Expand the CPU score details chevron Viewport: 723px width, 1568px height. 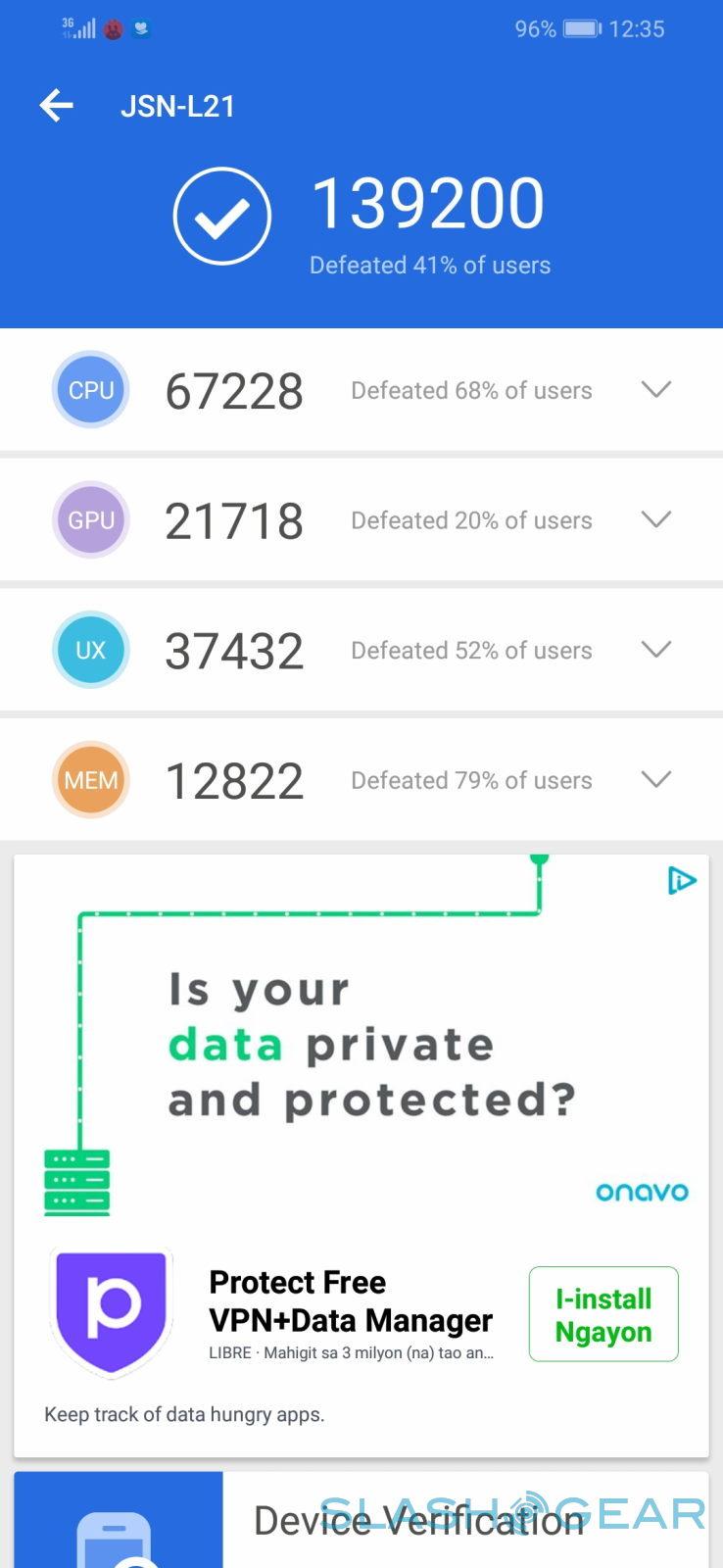[x=655, y=390]
